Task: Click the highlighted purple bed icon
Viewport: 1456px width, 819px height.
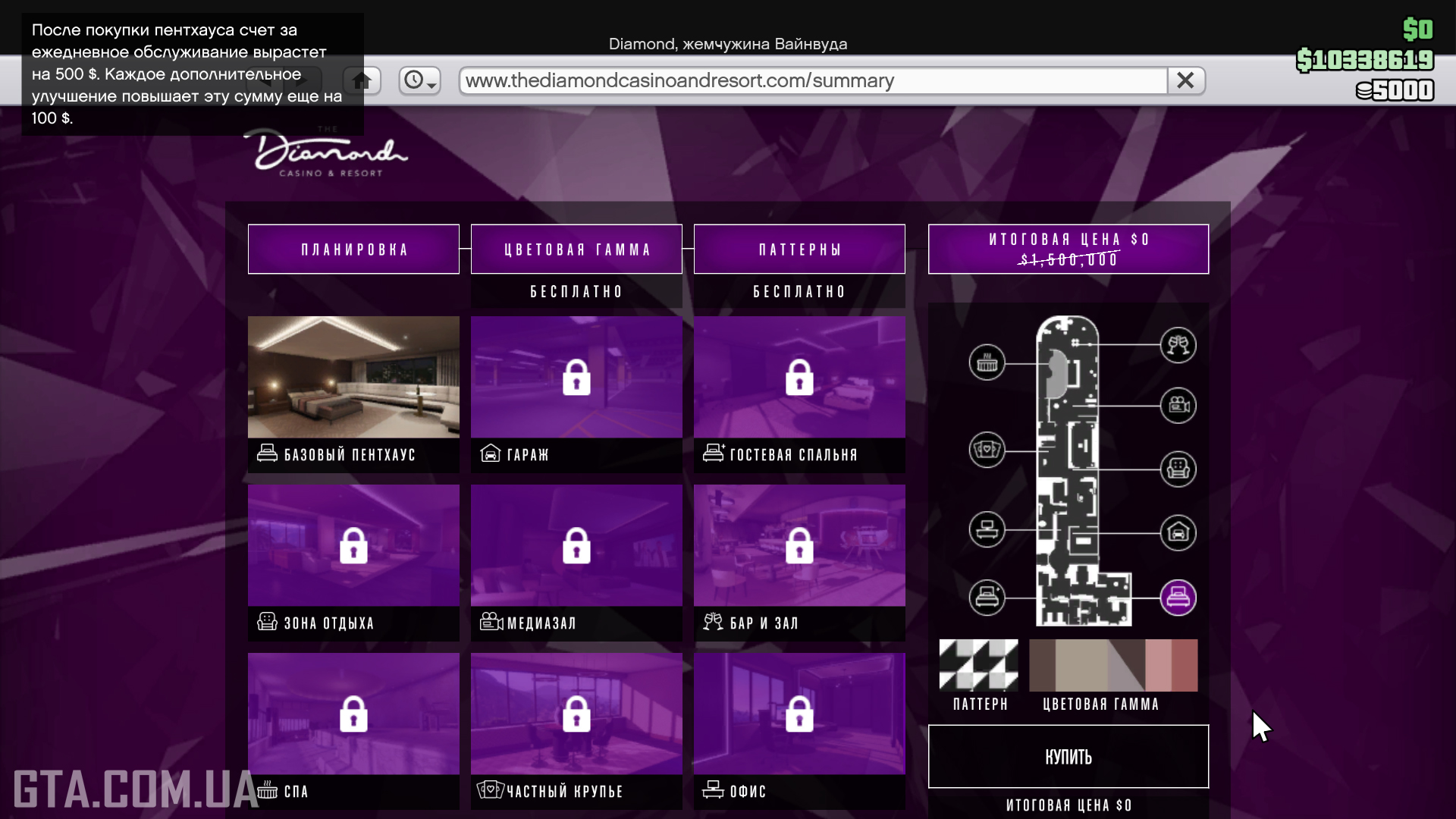Action: click(1178, 598)
